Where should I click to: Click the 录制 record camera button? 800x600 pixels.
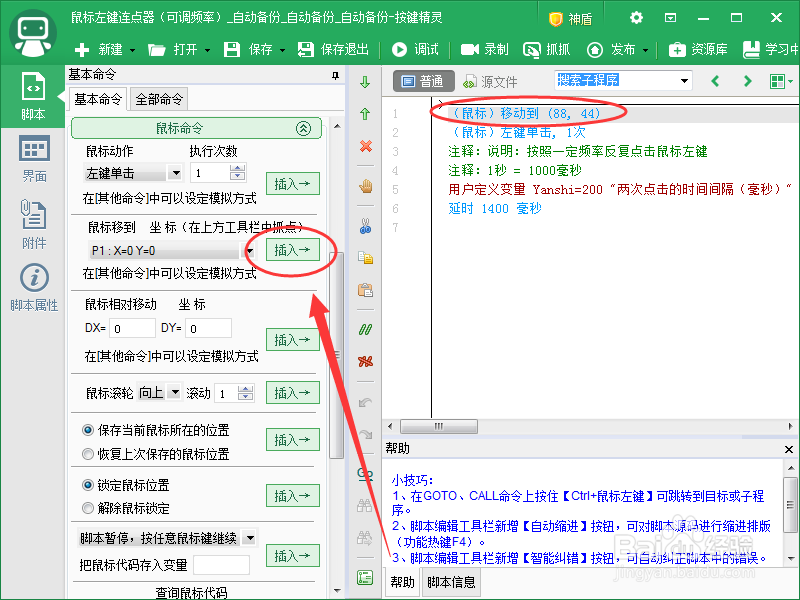pos(484,49)
